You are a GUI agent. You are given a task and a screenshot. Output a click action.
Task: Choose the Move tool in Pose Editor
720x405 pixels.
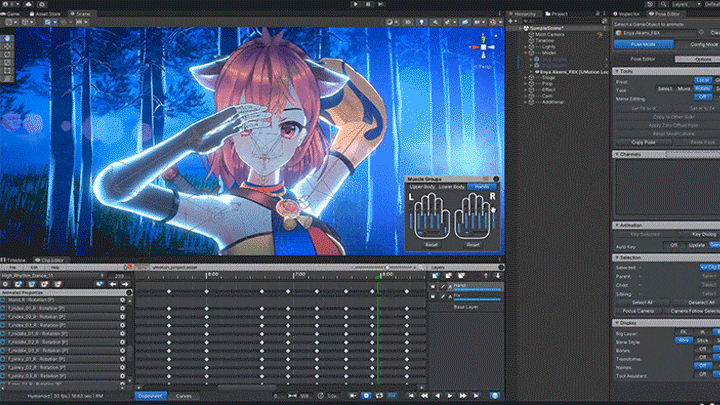pos(684,89)
